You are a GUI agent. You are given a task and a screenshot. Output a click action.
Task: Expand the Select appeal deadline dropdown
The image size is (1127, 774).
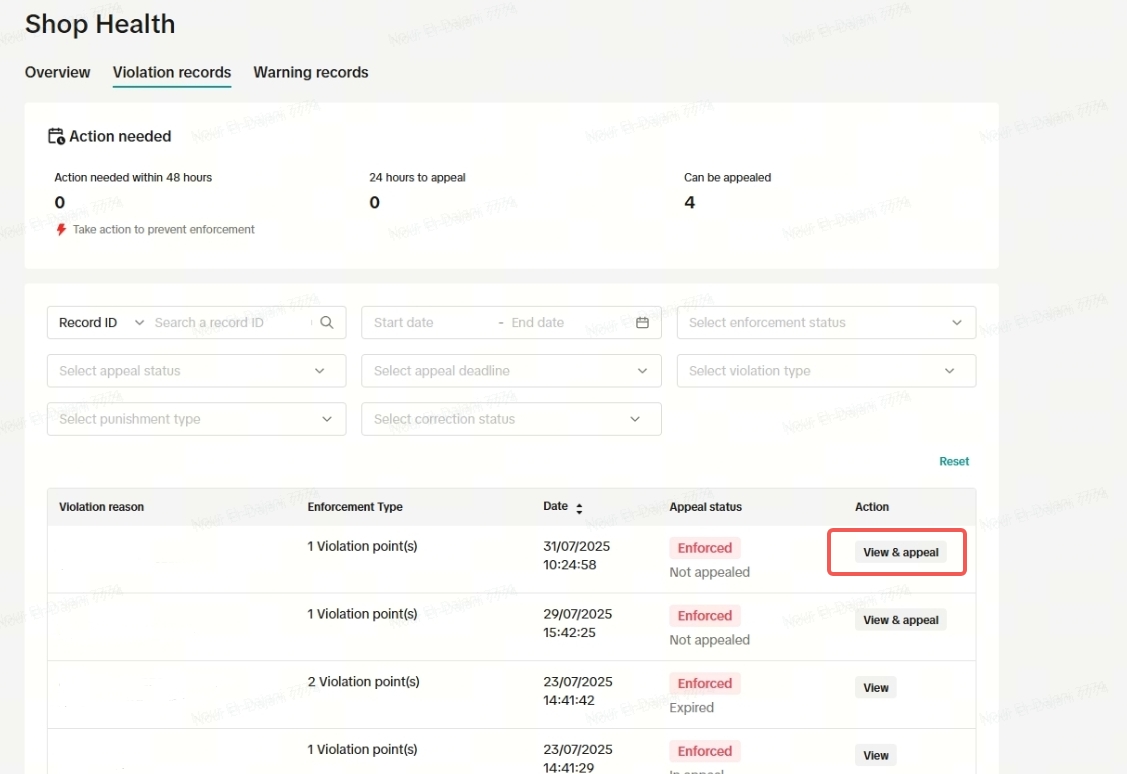coord(510,371)
